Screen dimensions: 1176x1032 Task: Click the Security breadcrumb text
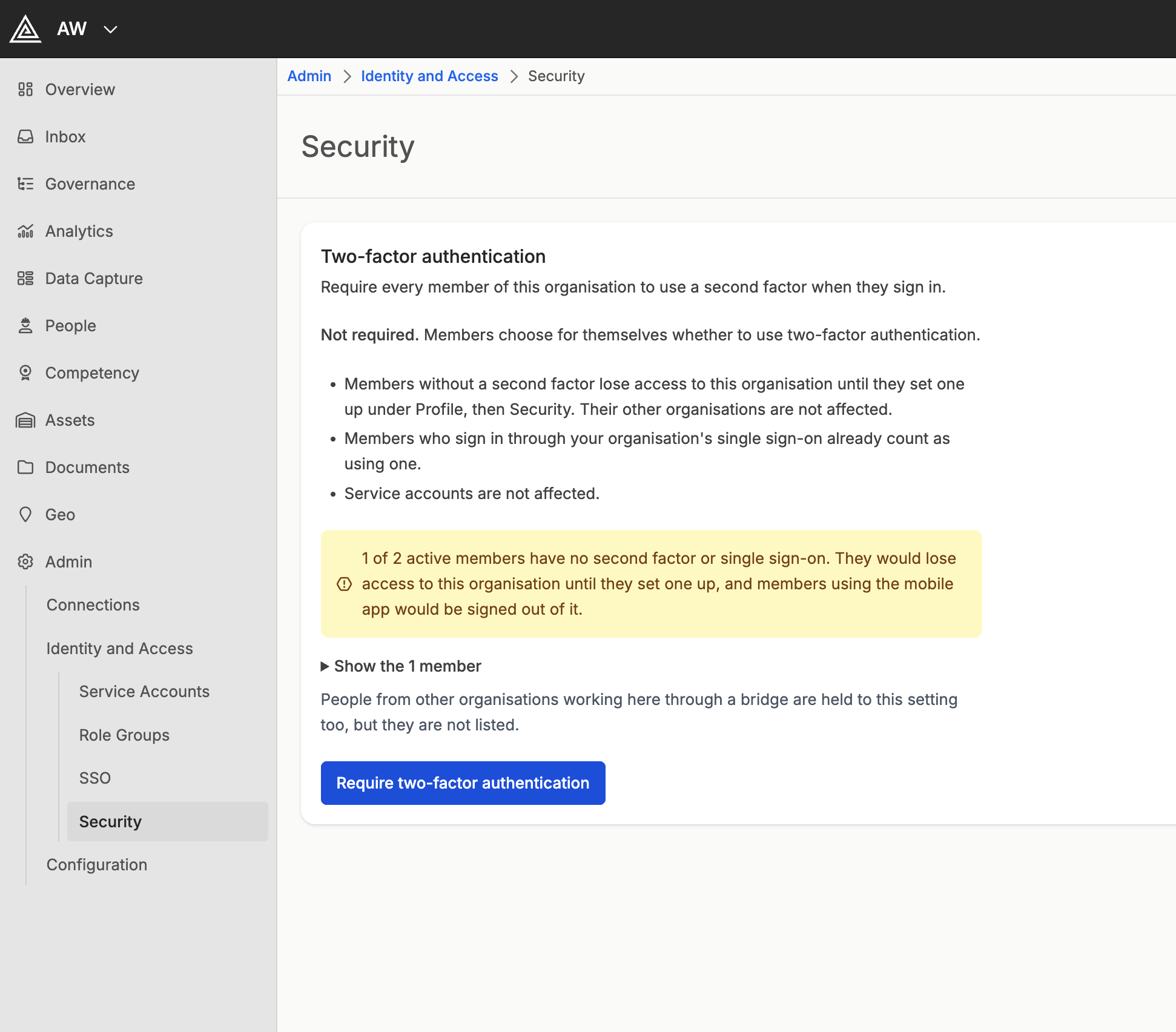(557, 76)
